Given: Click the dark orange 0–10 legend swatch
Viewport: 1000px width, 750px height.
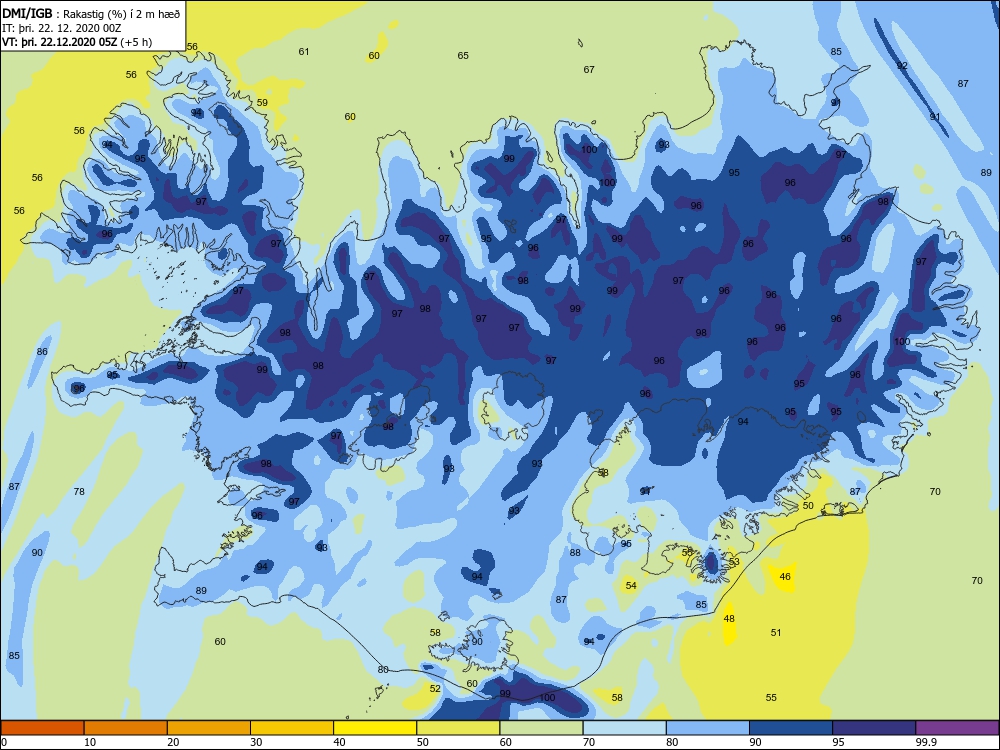Looking at the screenshot, I should (x=42, y=728).
